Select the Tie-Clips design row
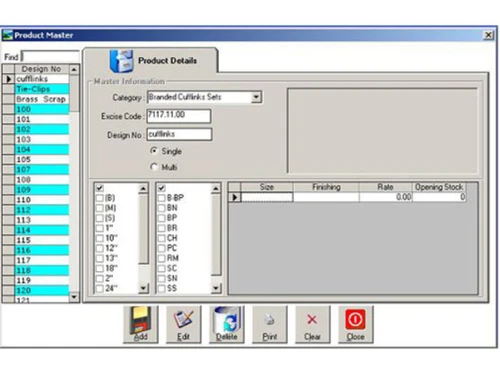 pos(42,89)
